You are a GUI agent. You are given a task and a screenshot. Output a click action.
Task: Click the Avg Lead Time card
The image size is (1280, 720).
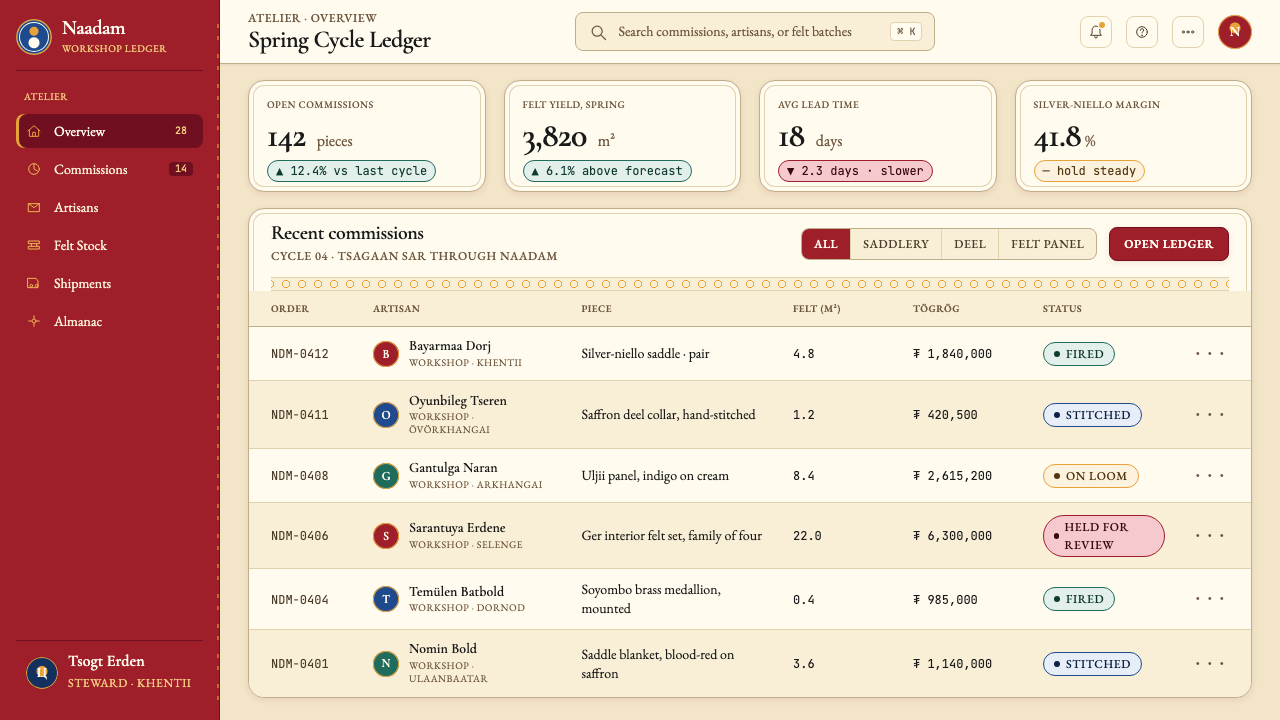878,136
